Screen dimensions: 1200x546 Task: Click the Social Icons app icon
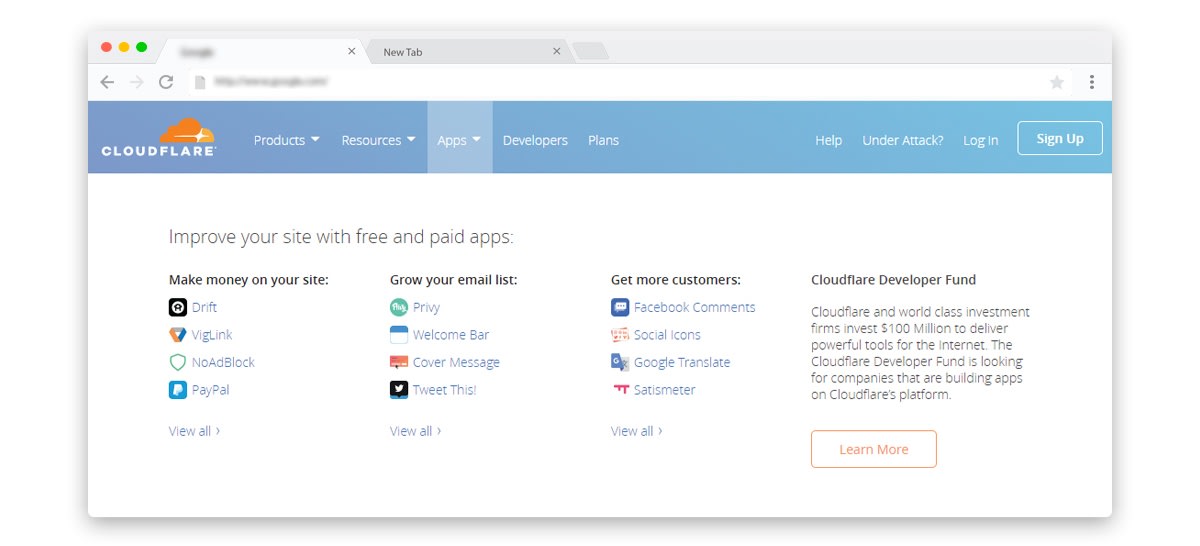click(x=620, y=335)
